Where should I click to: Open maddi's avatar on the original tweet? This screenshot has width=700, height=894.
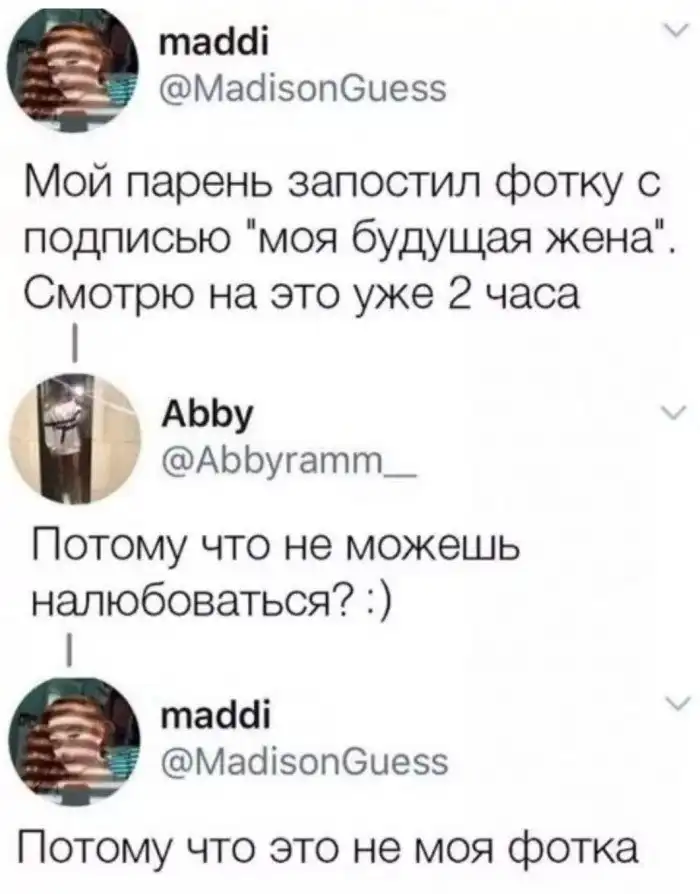(73, 66)
